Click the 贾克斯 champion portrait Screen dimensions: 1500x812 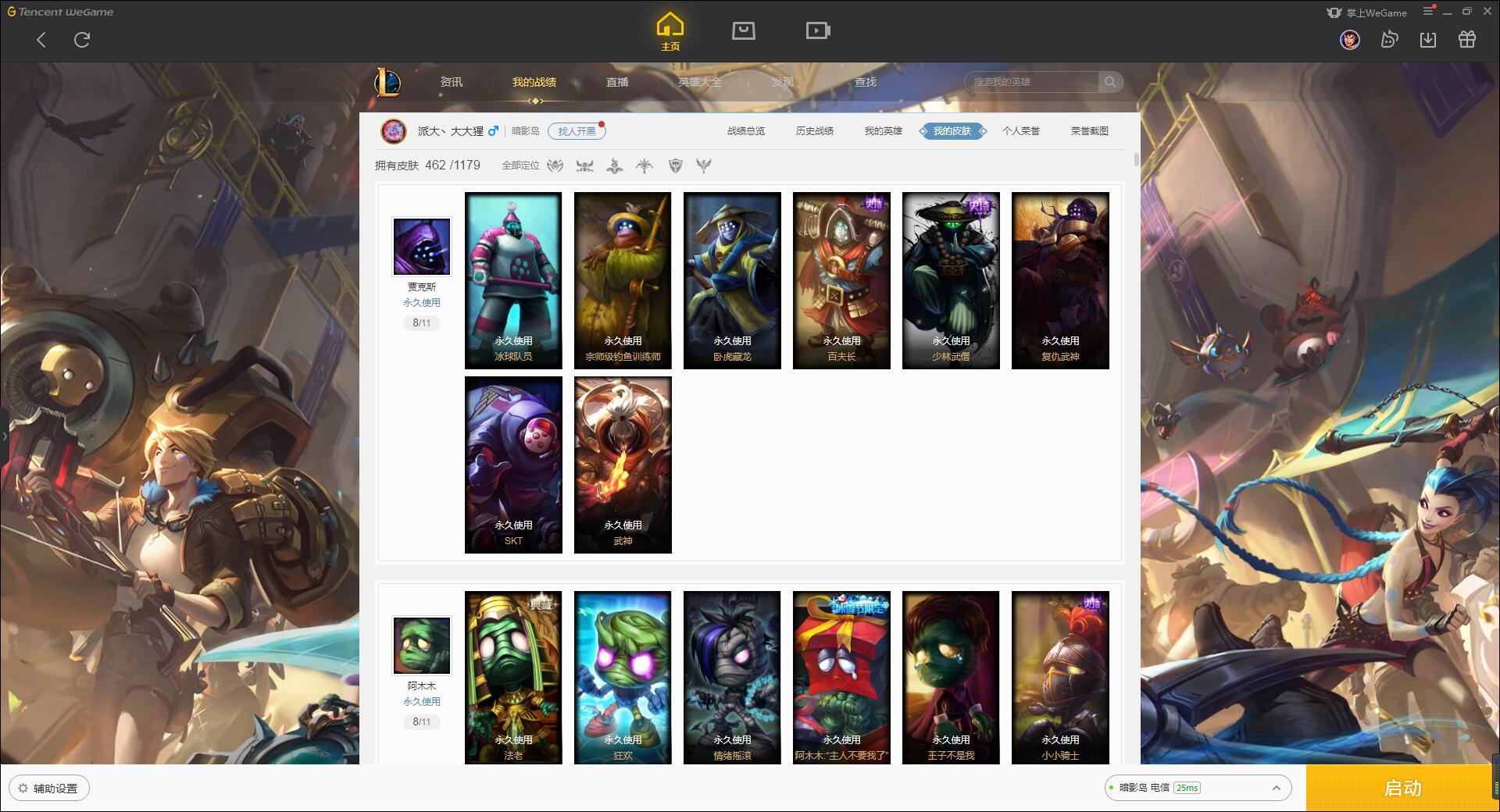pos(422,247)
